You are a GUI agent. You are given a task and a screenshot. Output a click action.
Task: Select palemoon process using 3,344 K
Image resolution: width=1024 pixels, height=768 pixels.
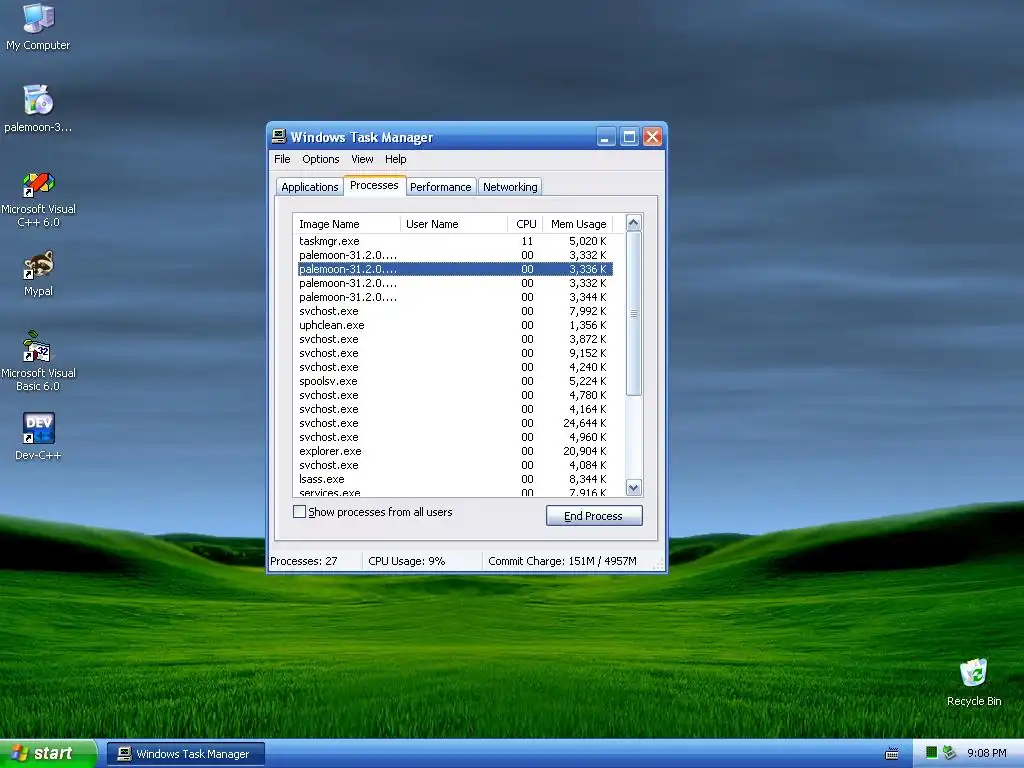pos(455,297)
